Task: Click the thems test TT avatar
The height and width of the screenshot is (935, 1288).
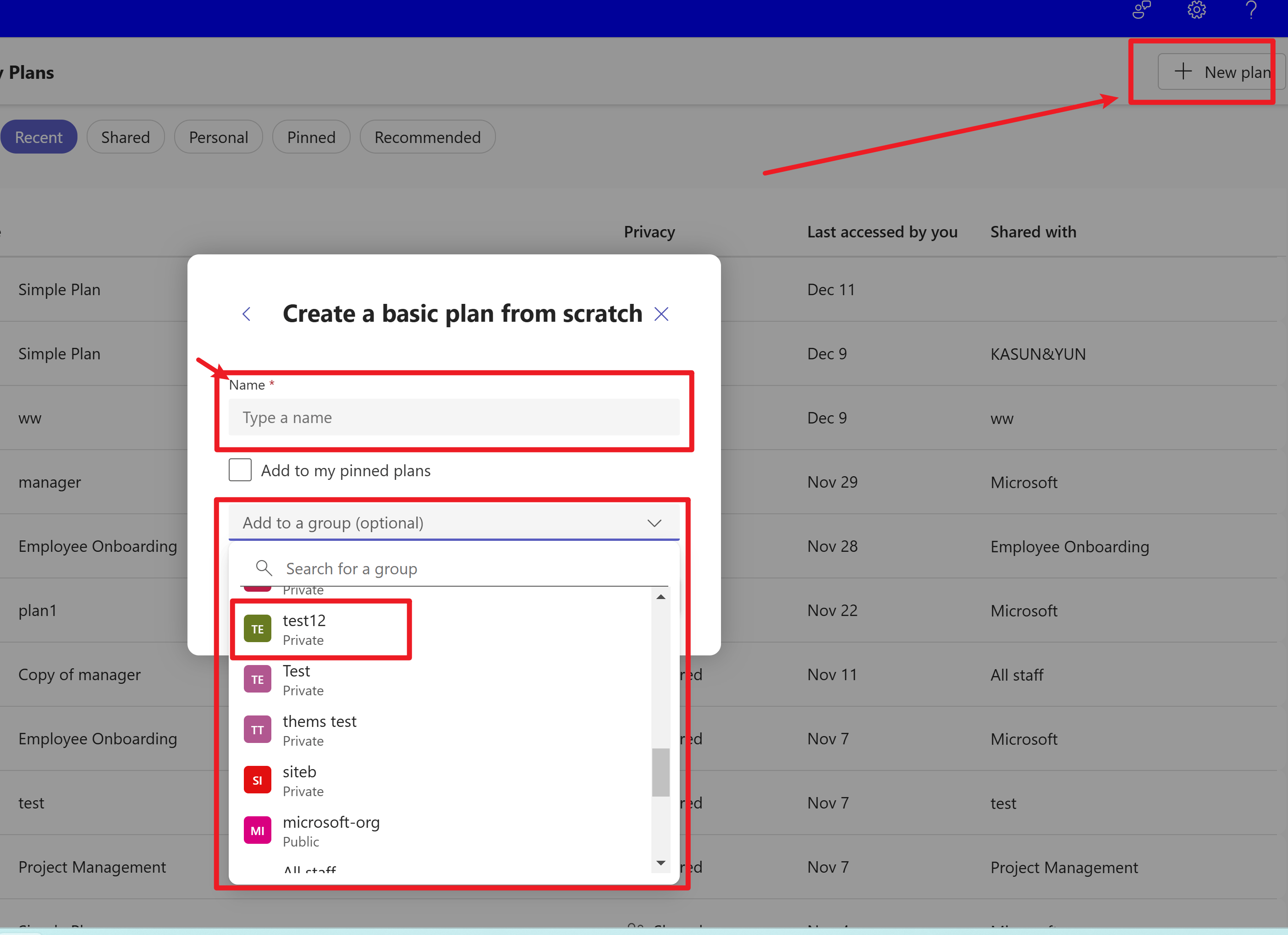Action: point(257,730)
